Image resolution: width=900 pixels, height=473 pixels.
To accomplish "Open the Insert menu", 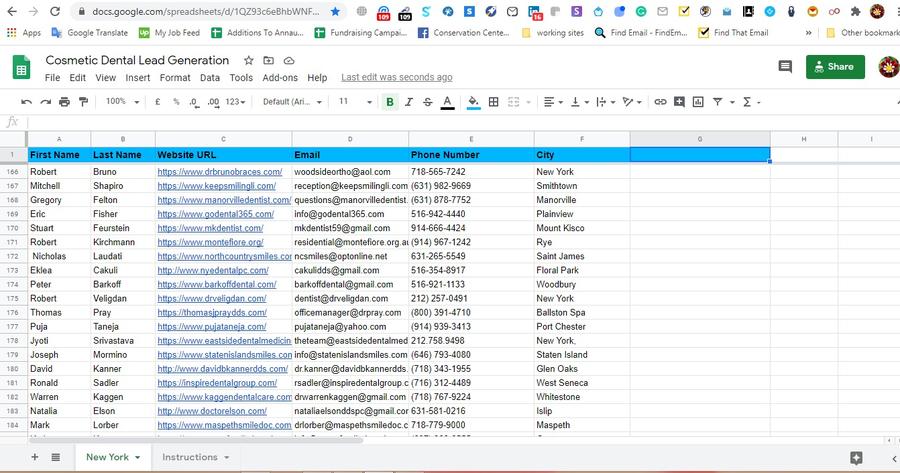I will click(138, 77).
